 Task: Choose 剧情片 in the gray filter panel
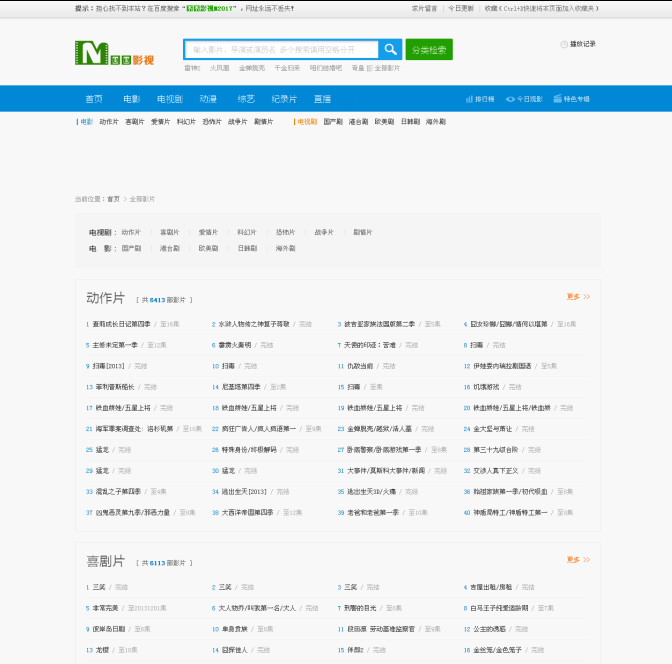point(363,232)
